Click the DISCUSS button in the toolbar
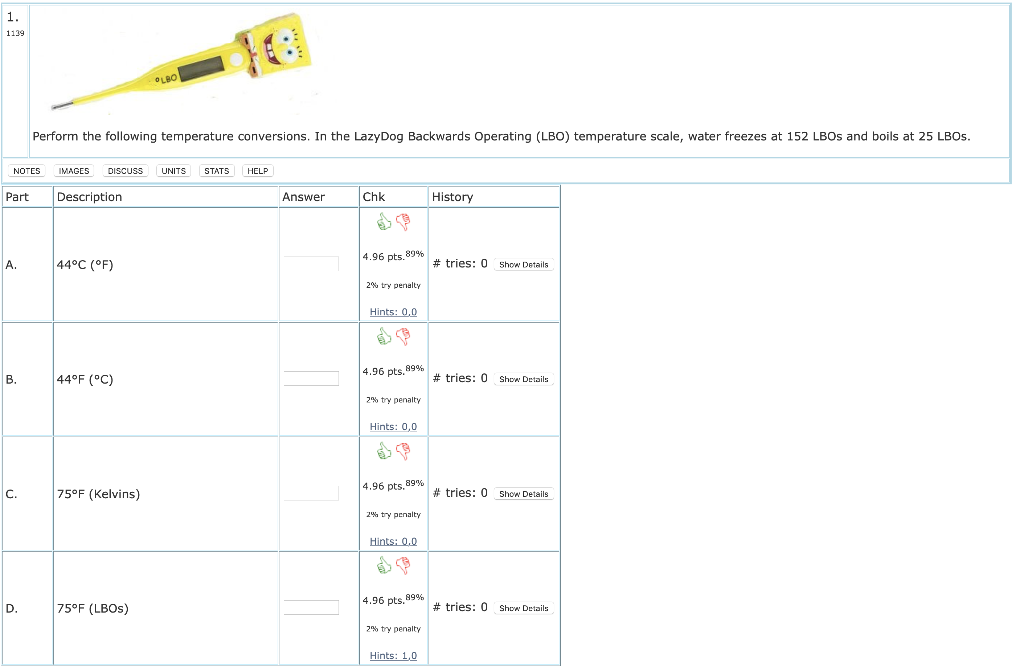The height and width of the screenshot is (667, 1024). point(125,170)
